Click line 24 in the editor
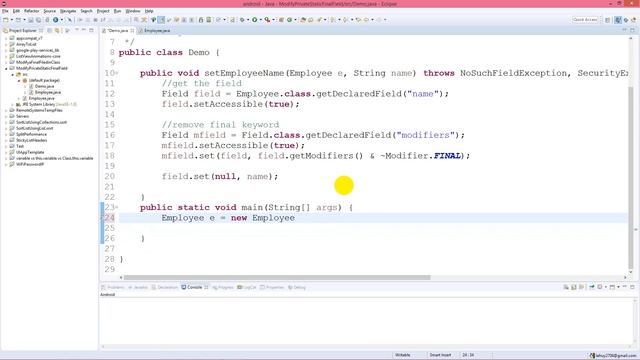Screen dimensions: 640x360 tap(373, 218)
